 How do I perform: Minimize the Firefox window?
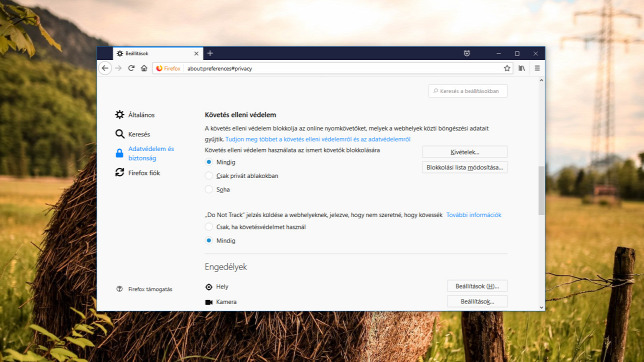click(499, 53)
